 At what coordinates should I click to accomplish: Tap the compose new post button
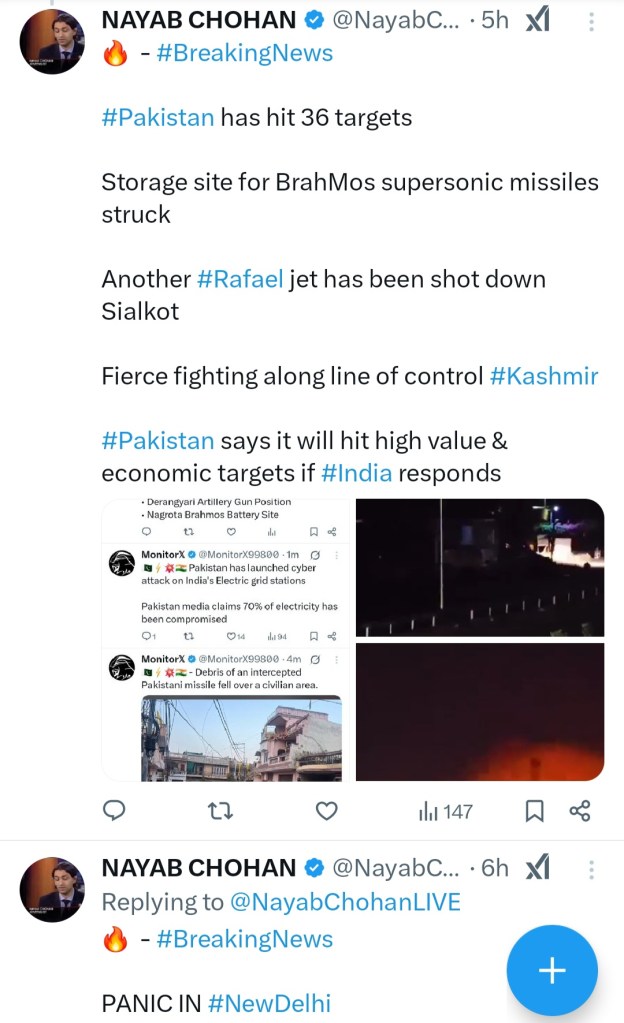tap(552, 970)
